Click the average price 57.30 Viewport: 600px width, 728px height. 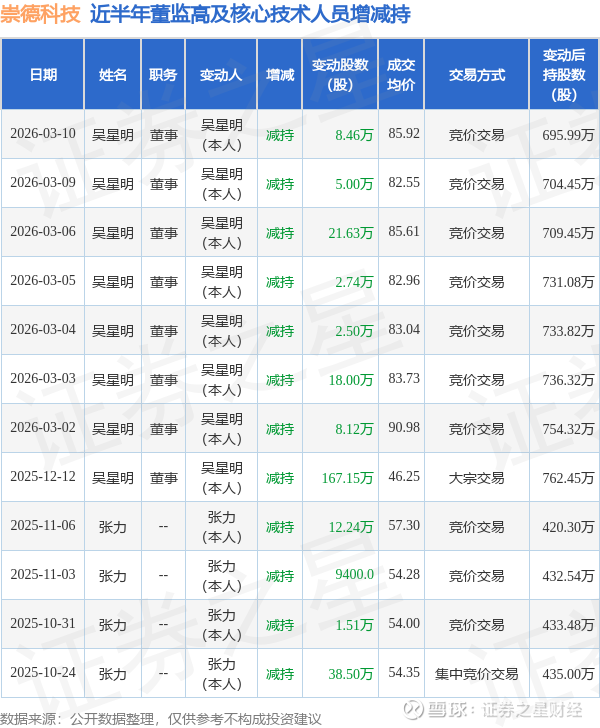[x=404, y=526]
